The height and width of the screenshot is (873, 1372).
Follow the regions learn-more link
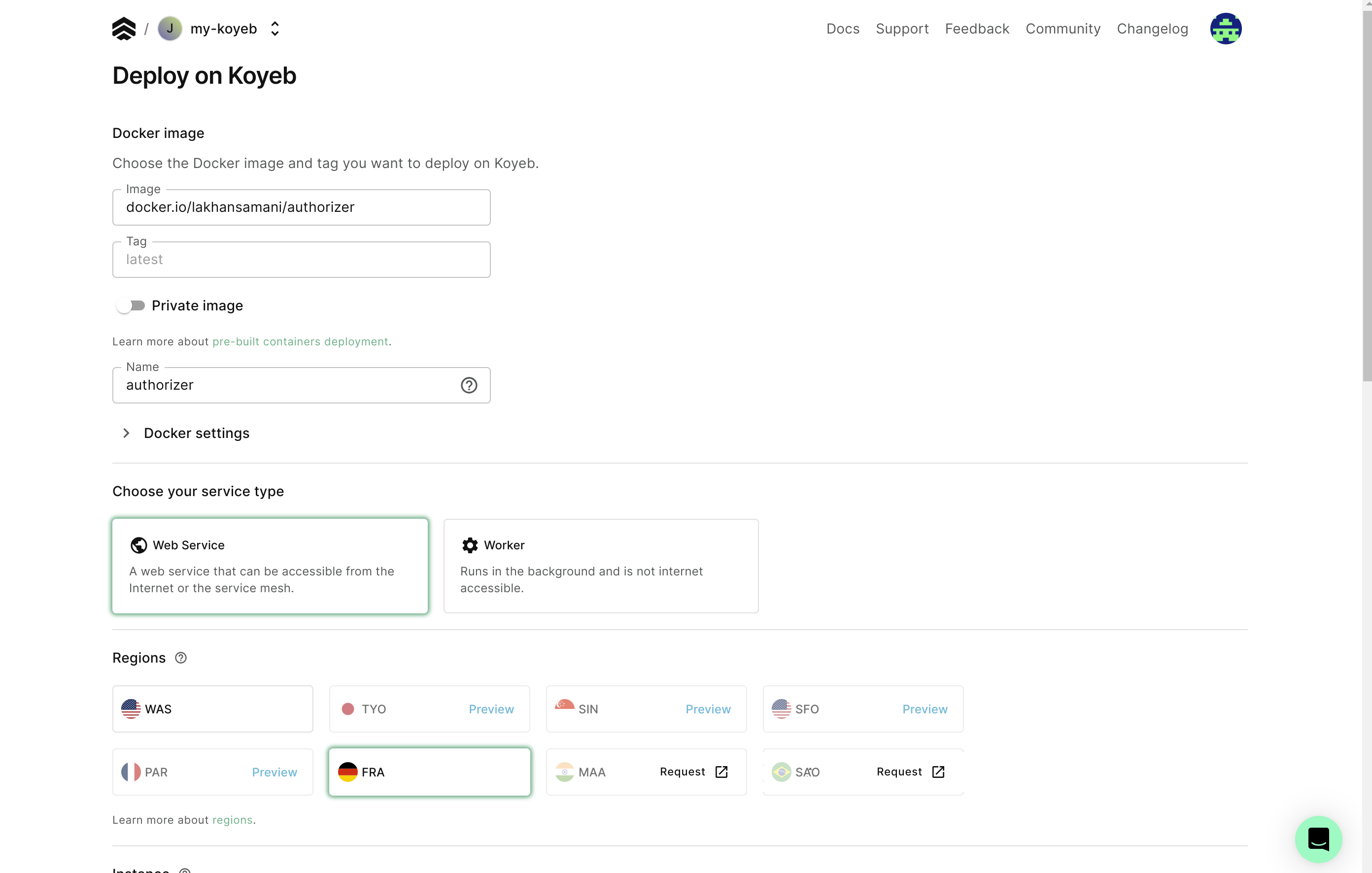pyautogui.click(x=232, y=820)
